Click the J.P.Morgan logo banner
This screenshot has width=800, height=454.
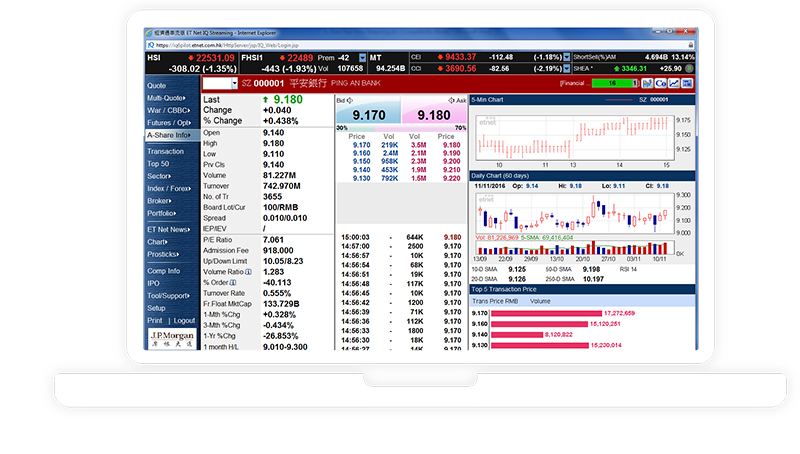172,338
